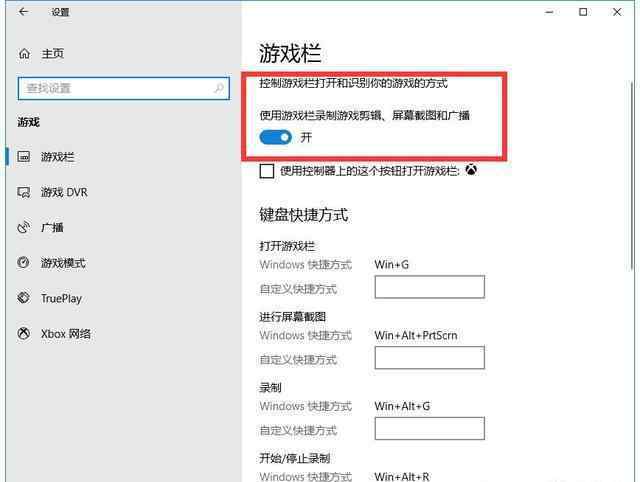Maximize the Settings window

583,12
